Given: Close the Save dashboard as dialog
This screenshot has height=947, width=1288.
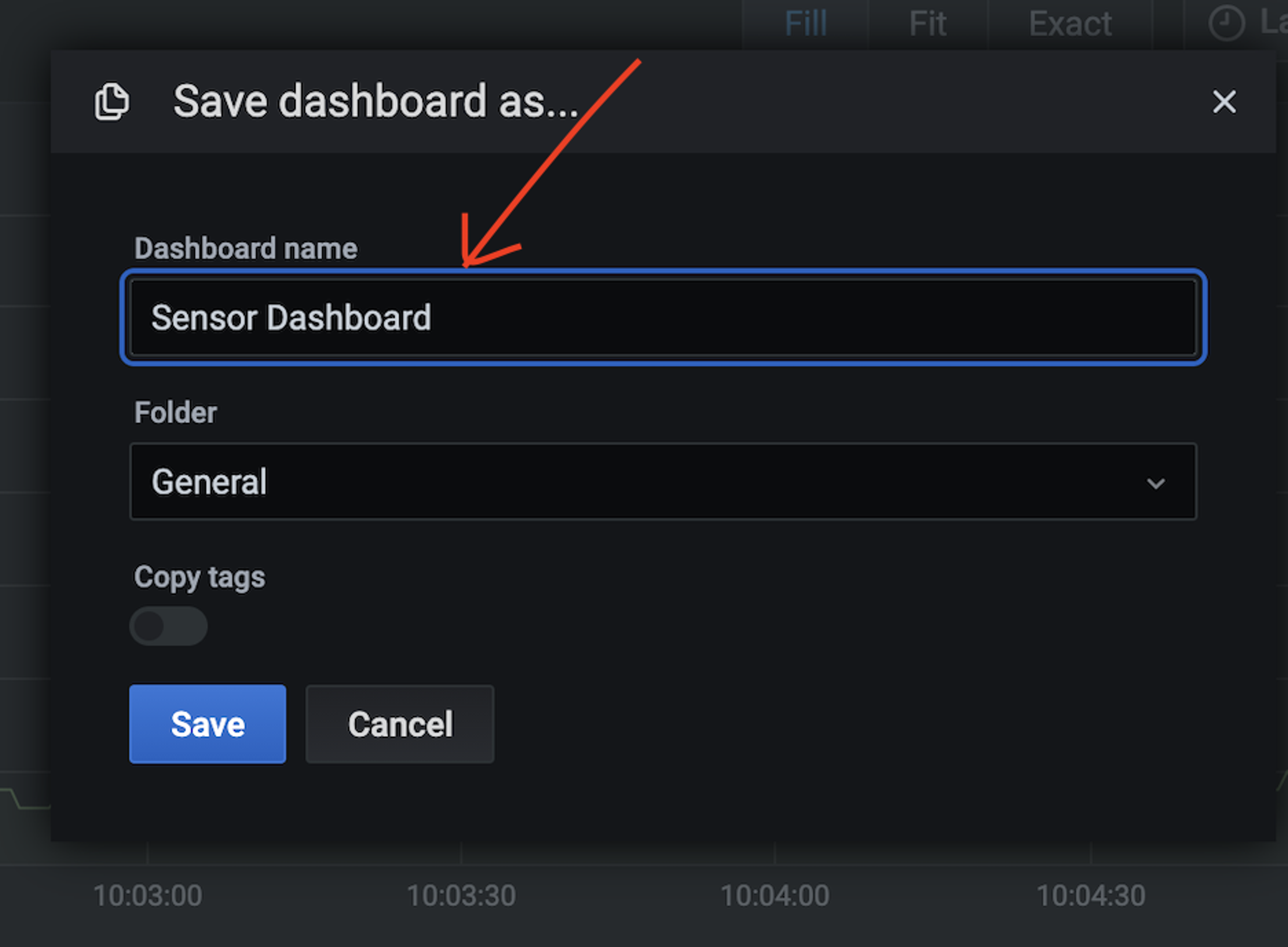Looking at the screenshot, I should (1224, 102).
